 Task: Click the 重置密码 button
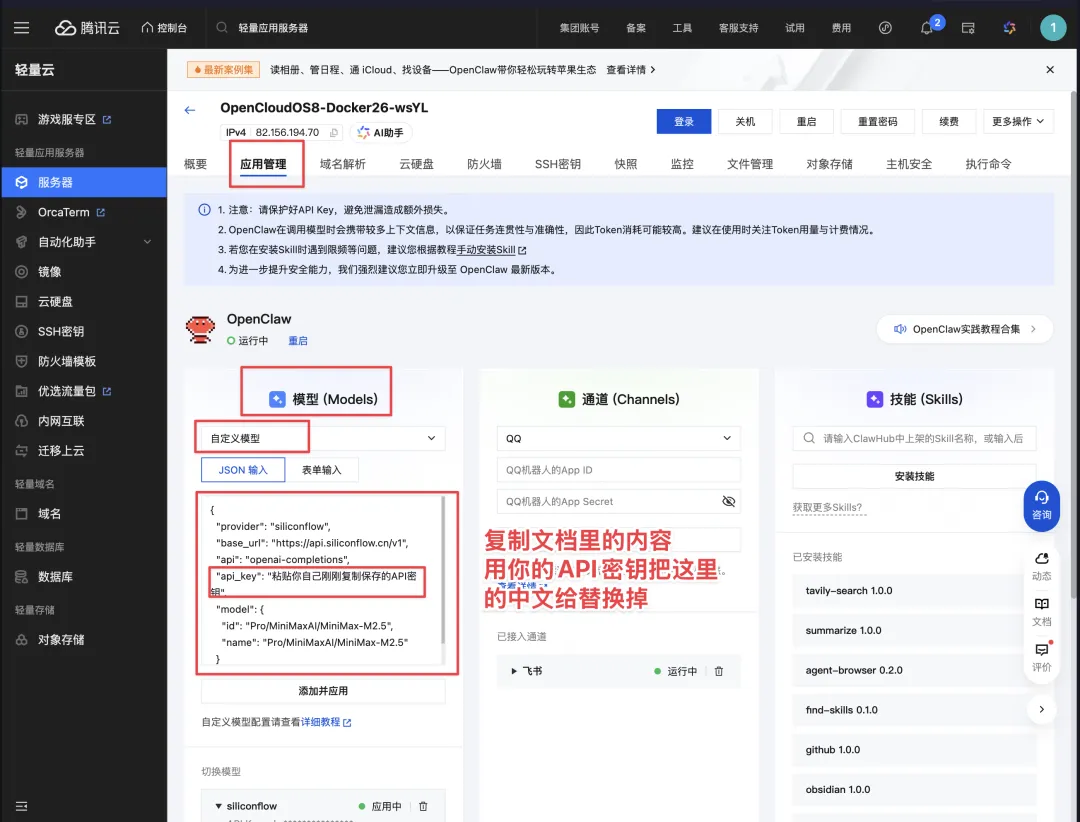pyautogui.click(x=878, y=121)
